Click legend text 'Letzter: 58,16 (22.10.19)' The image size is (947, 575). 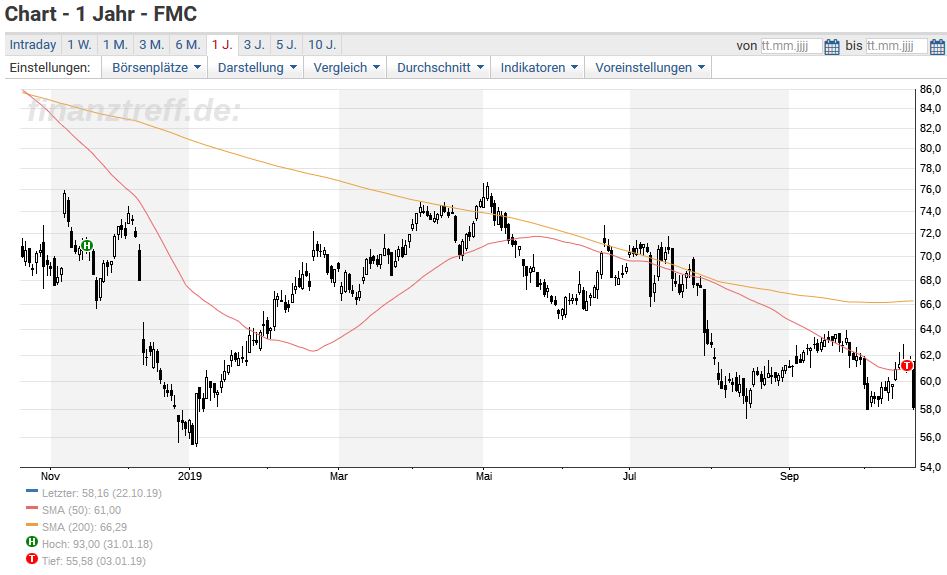point(101,493)
